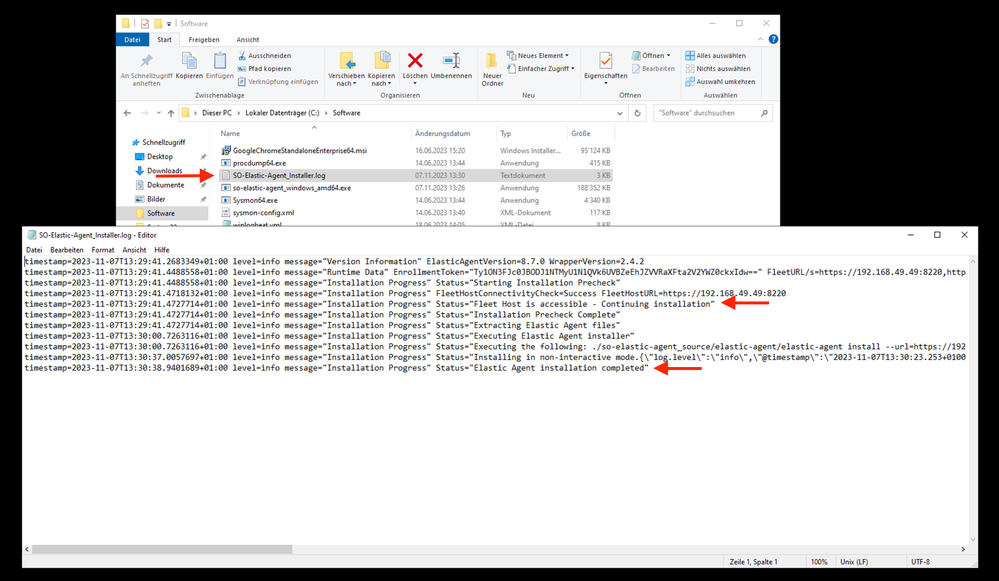Open Format menu in Editor

[103, 250]
